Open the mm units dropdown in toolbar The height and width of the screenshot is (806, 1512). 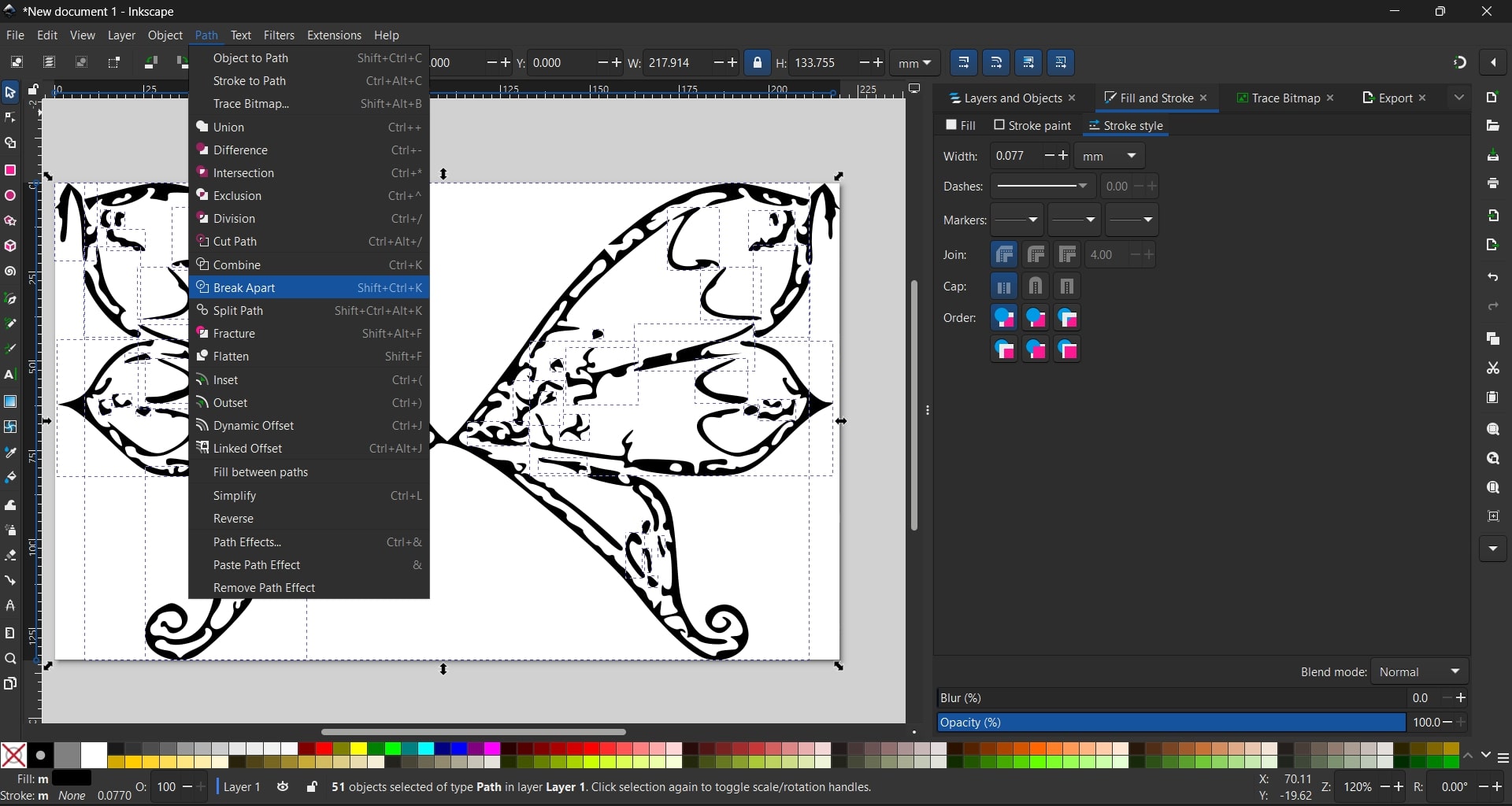915,62
